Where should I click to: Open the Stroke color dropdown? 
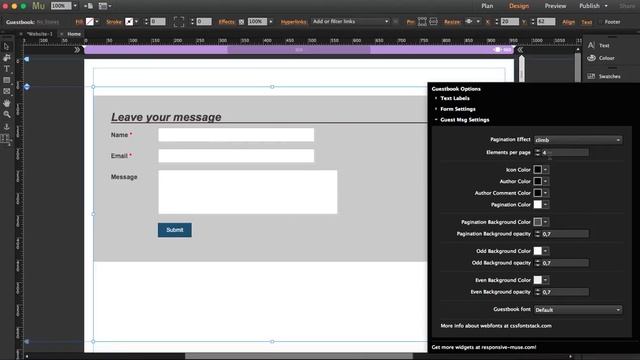coord(136,22)
